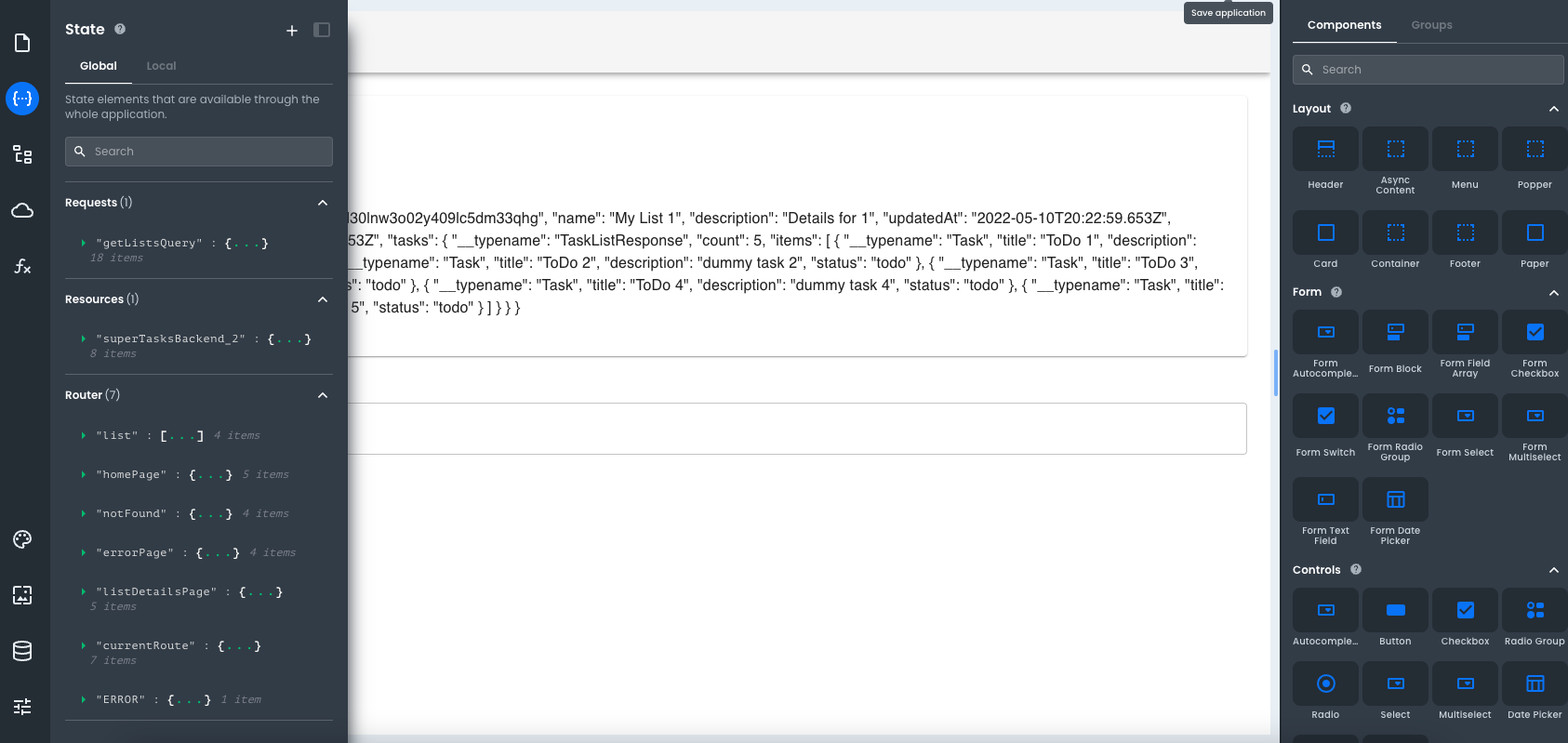1568x743 pixels.
Task: Open the component tree outline icon
Action: [x=22, y=154]
